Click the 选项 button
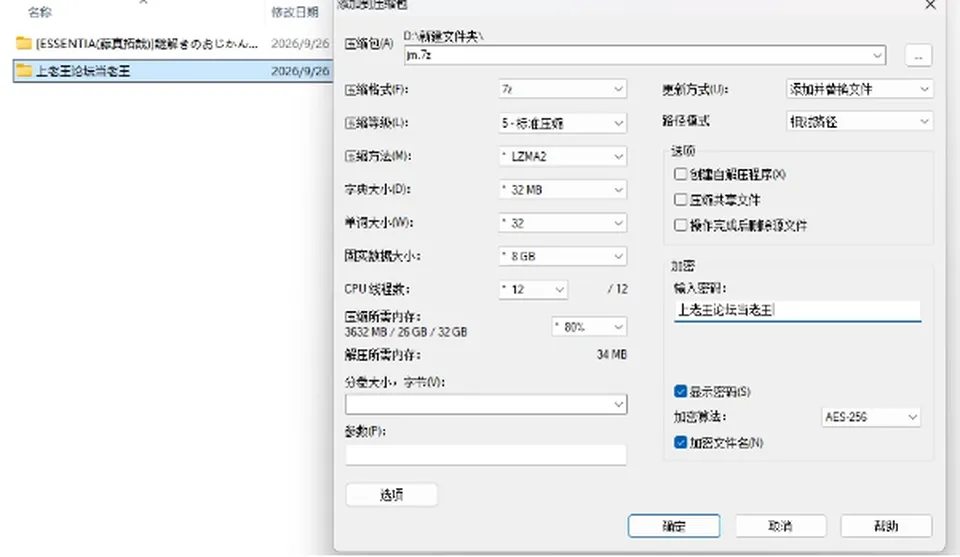 click(x=392, y=495)
